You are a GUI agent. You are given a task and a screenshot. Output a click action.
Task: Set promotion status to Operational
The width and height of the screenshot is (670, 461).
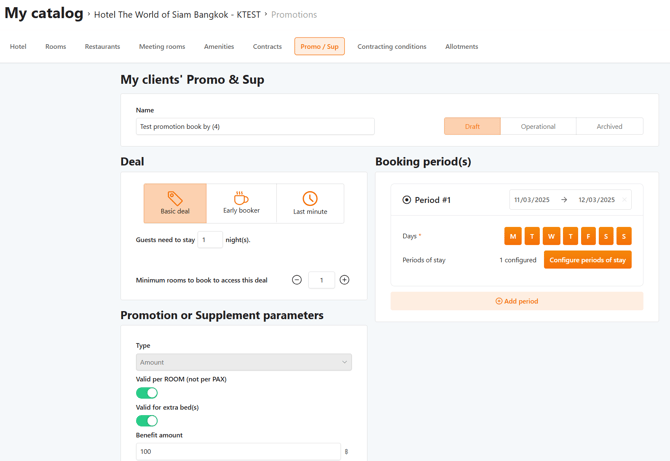coord(538,127)
